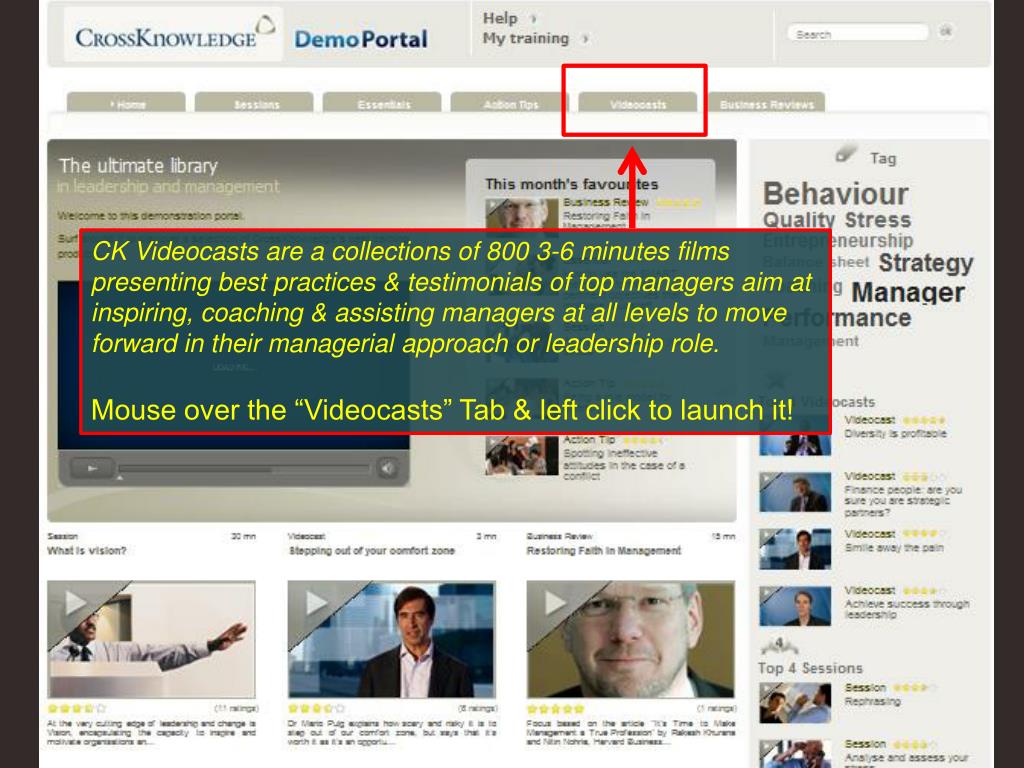1024x768 pixels.
Task: Open the Essentials tab
Action: [382, 103]
